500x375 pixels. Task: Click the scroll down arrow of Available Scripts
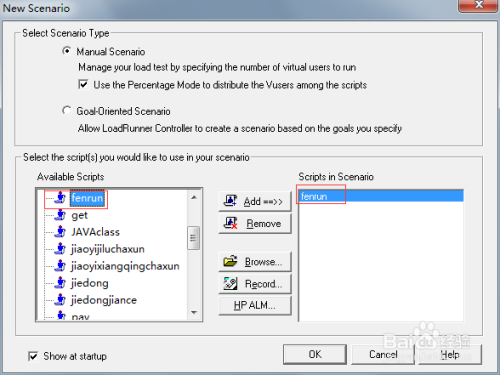point(194,312)
